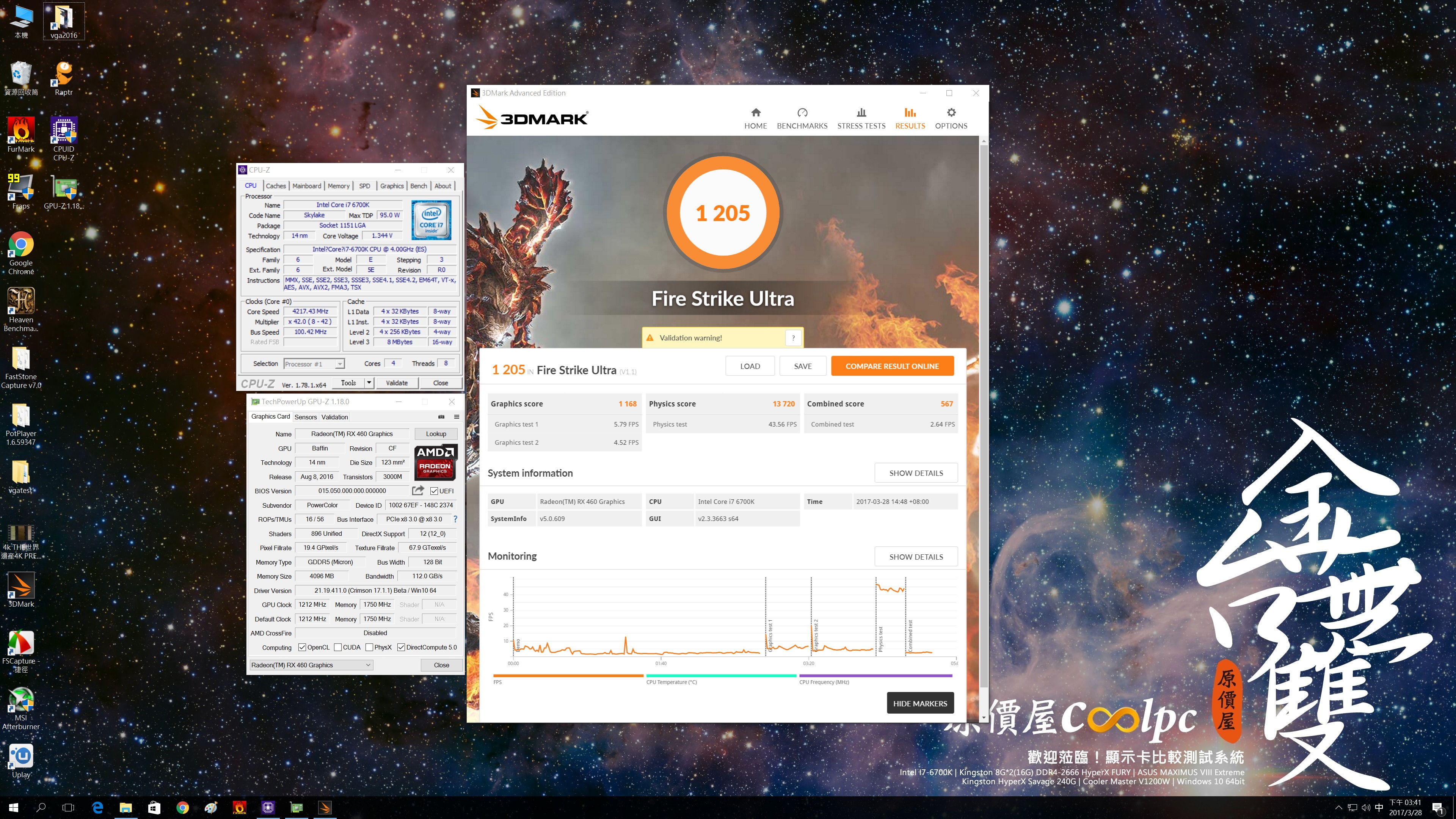1456x819 pixels.
Task: Click the HIDE MARKERS button
Action: 919,703
